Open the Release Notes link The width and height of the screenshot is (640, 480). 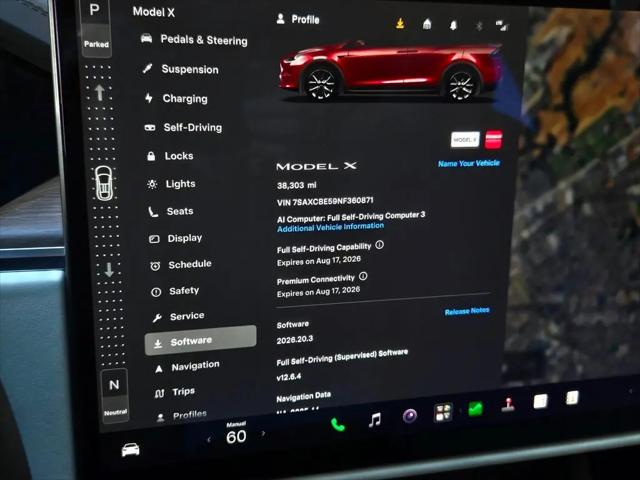point(467,311)
